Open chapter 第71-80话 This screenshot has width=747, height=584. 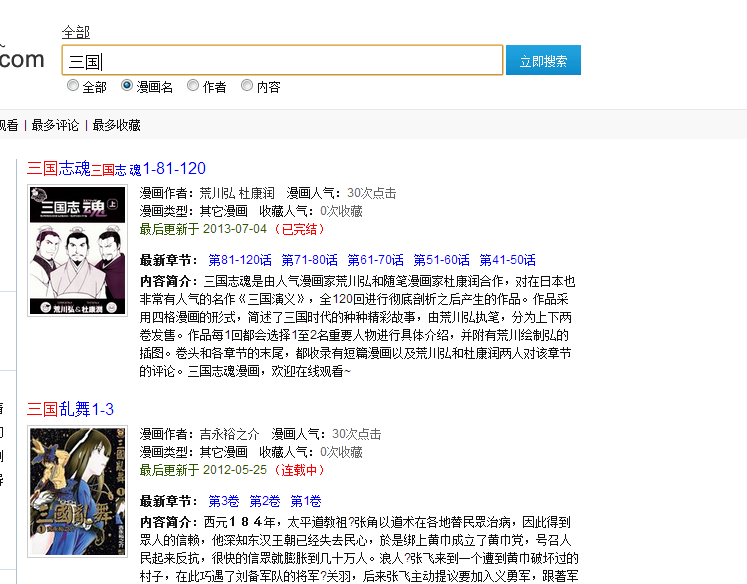tap(310, 260)
